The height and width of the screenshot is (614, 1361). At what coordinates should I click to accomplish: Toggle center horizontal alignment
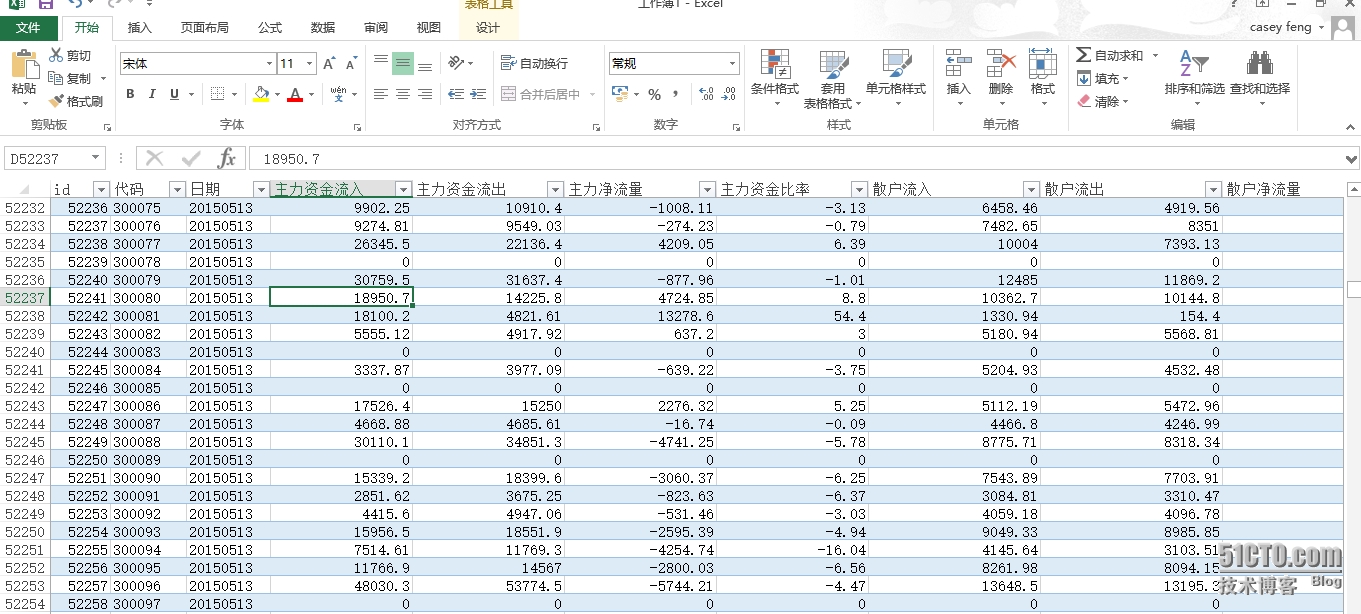[x=403, y=94]
